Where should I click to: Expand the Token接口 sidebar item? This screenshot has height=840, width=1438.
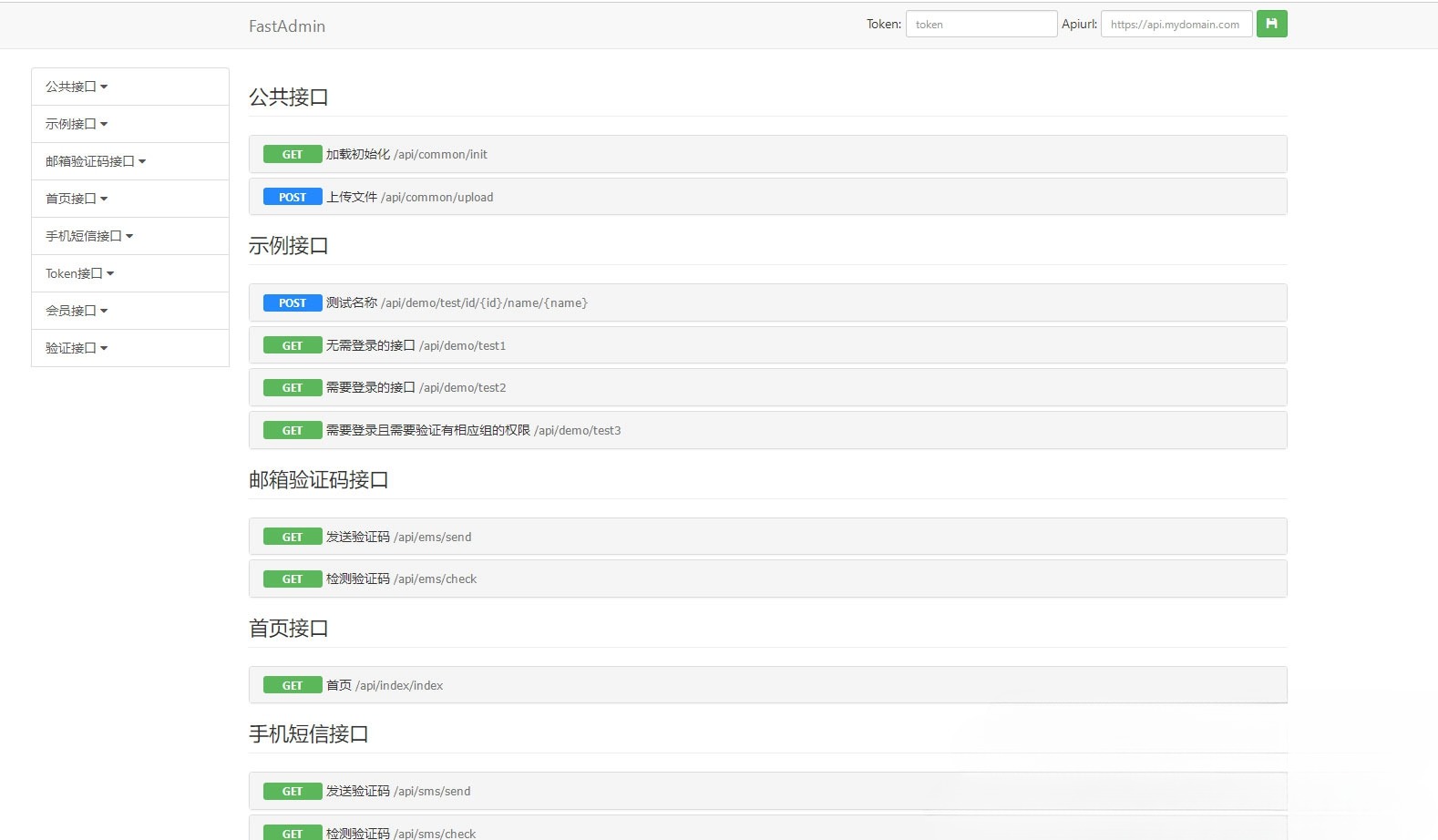click(x=79, y=273)
